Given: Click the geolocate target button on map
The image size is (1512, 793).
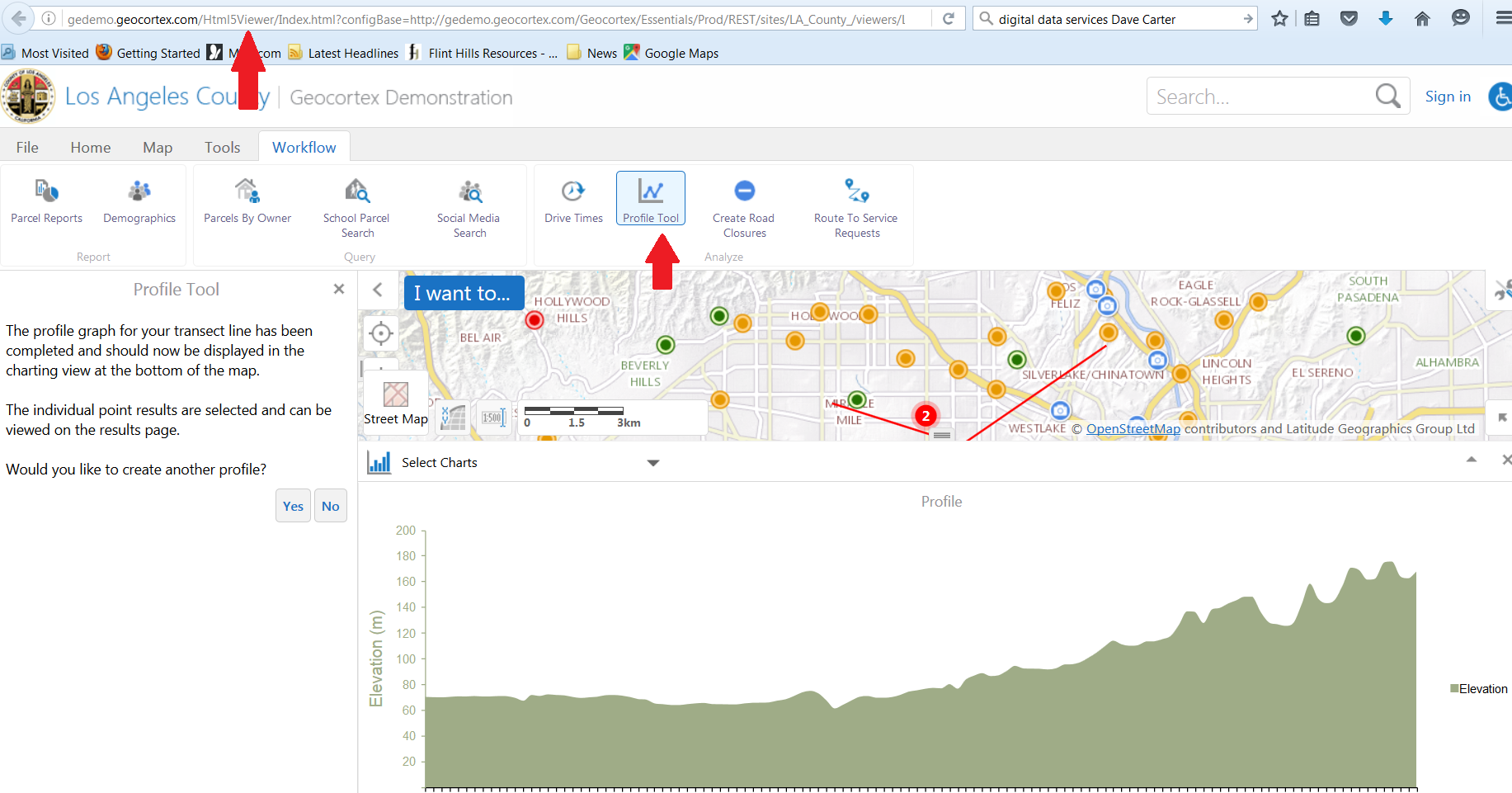Looking at the screenshot, I should [x=380, y=333].
